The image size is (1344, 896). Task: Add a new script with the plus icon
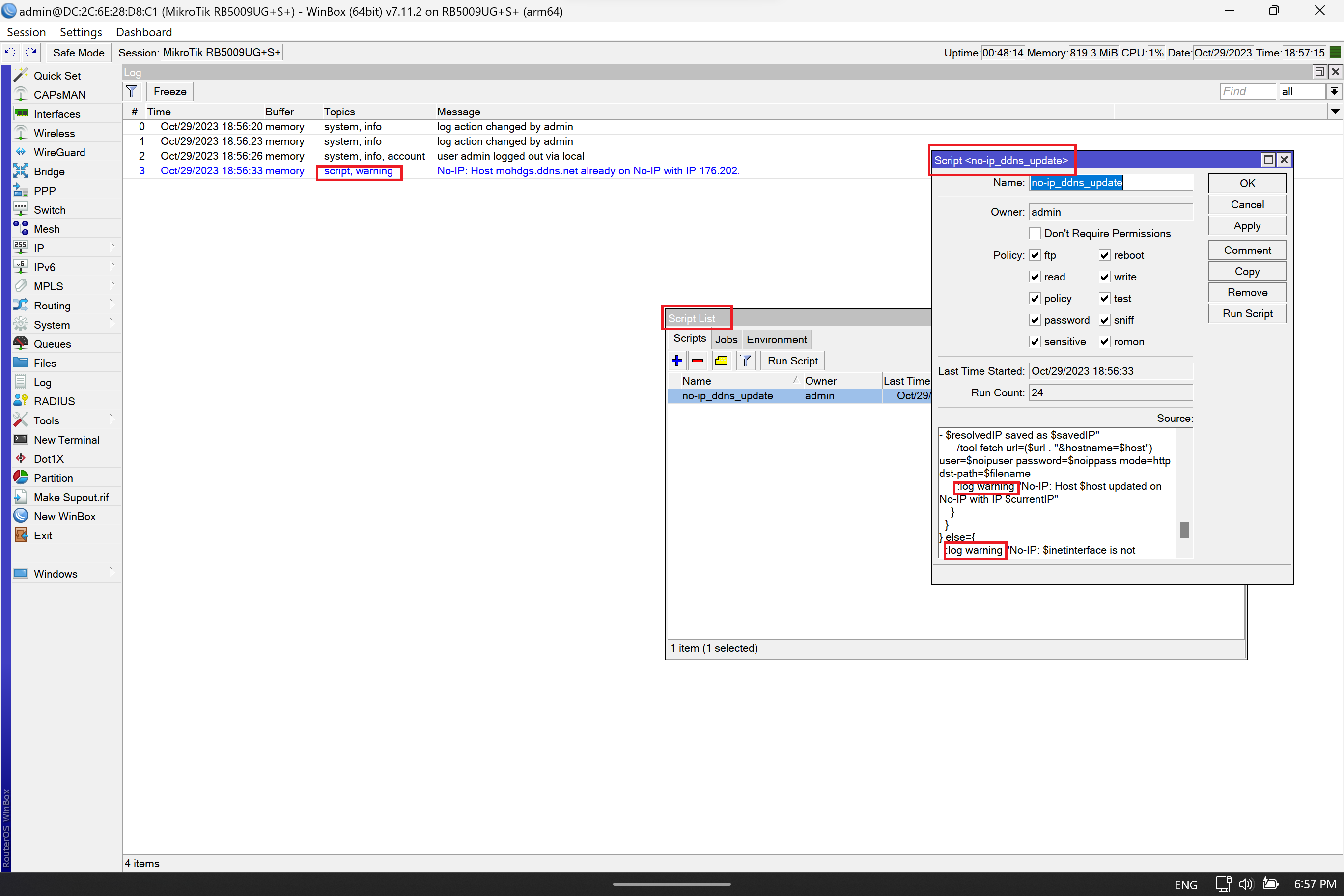(x=676, y=360)
